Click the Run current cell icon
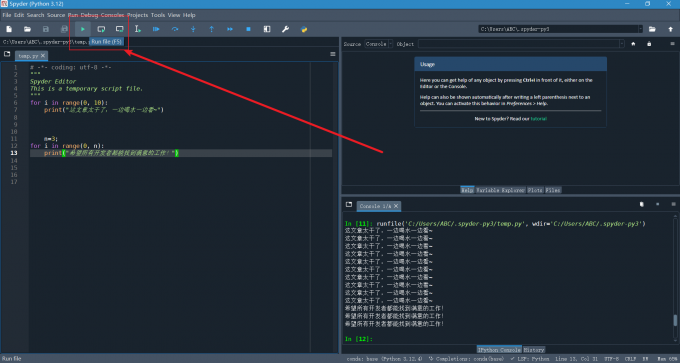The image size is (680, 363). tap(101, 29)
